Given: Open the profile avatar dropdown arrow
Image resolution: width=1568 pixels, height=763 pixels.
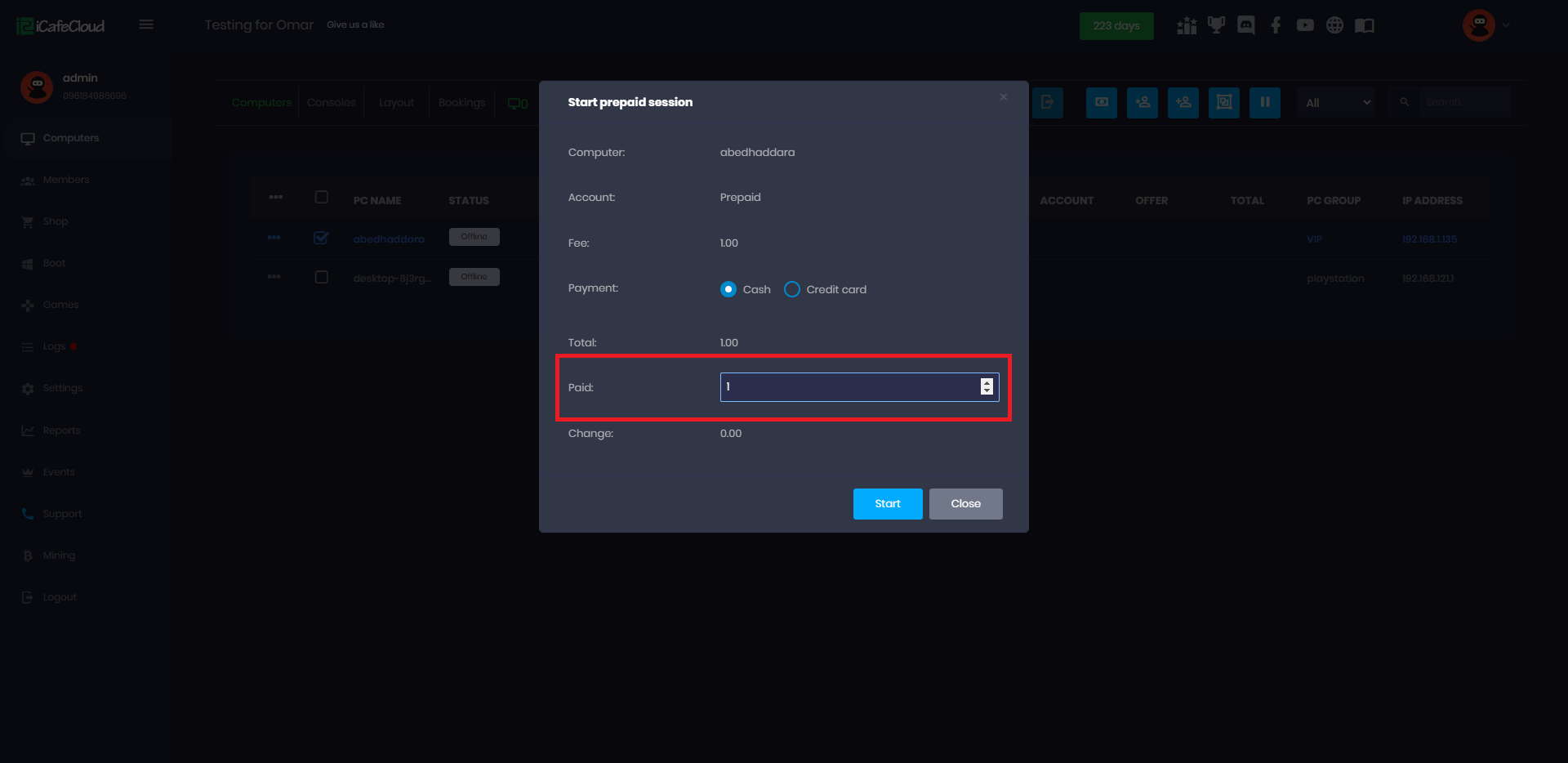Looking at the screenshot, I should click(x=1506, y=25).
